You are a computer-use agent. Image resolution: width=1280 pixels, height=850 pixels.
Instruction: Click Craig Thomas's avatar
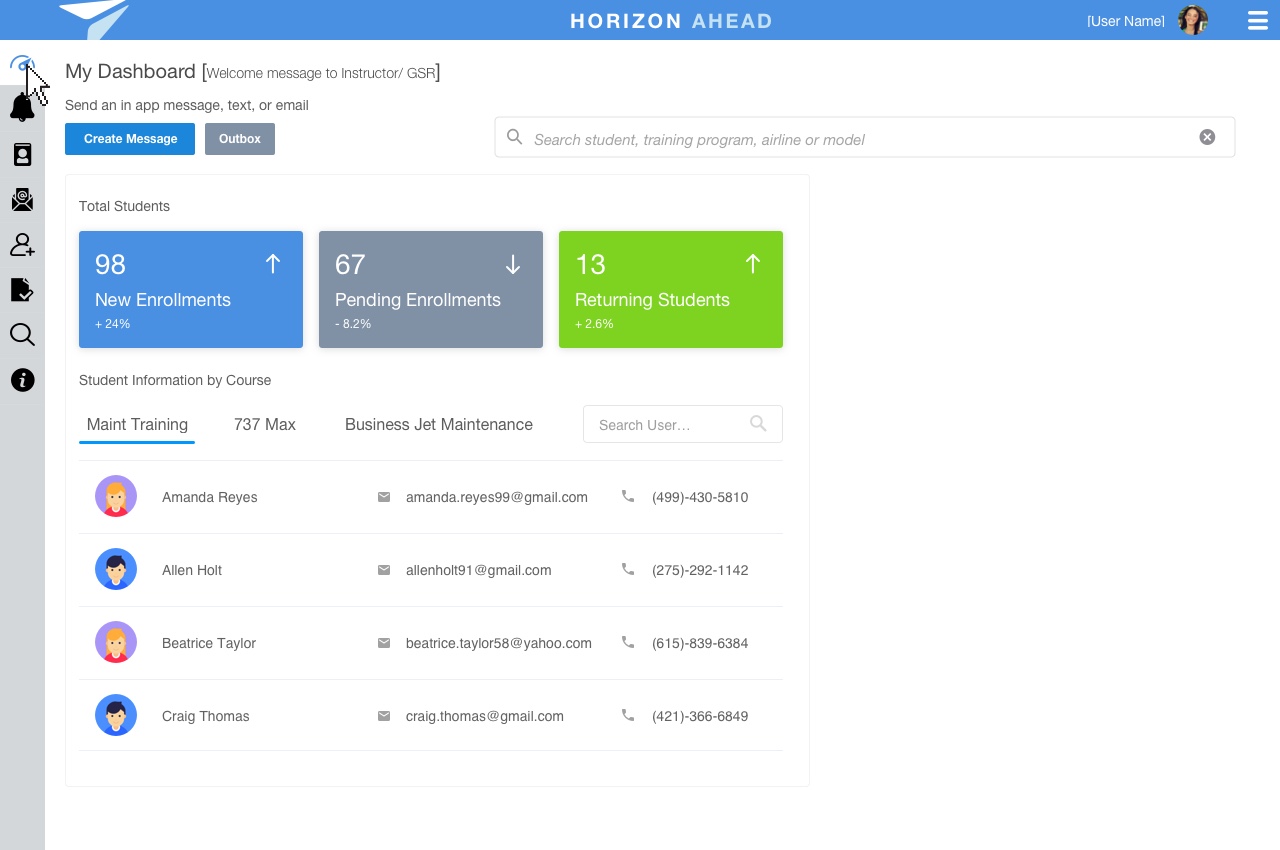(x=116, y=715)
